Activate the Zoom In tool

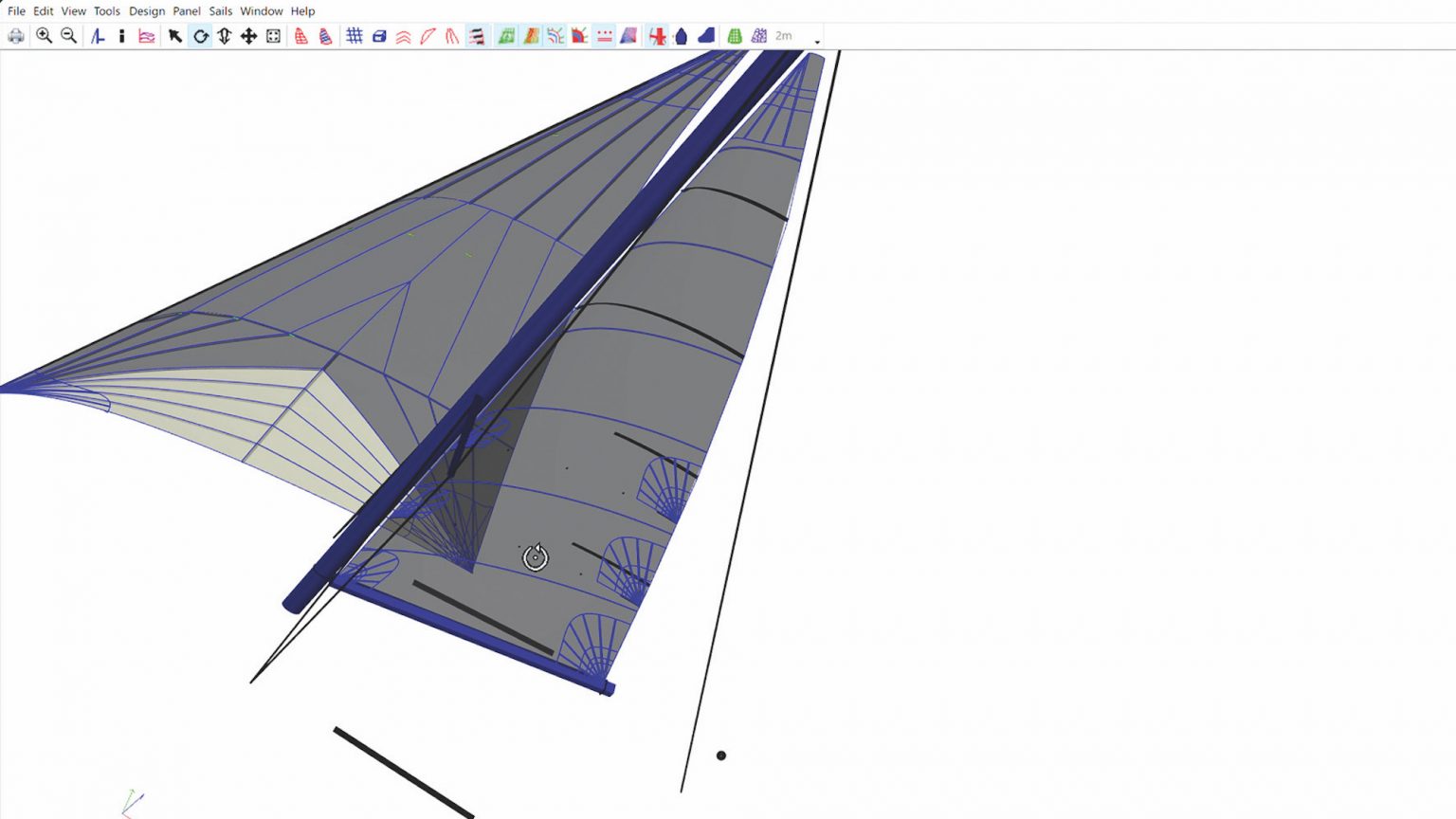coord(44,35)
